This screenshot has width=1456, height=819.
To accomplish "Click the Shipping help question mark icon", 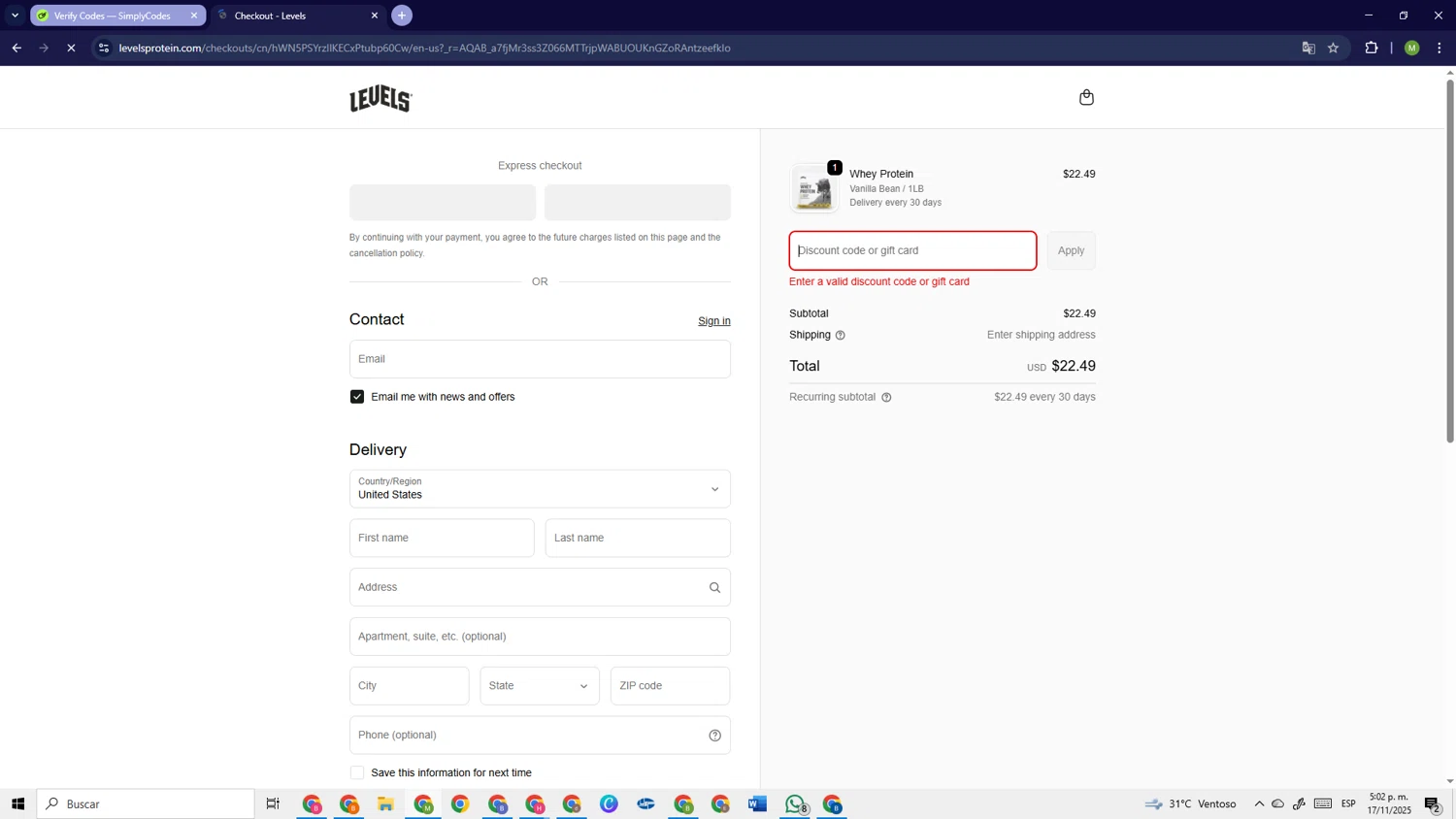I will point(841,335).
